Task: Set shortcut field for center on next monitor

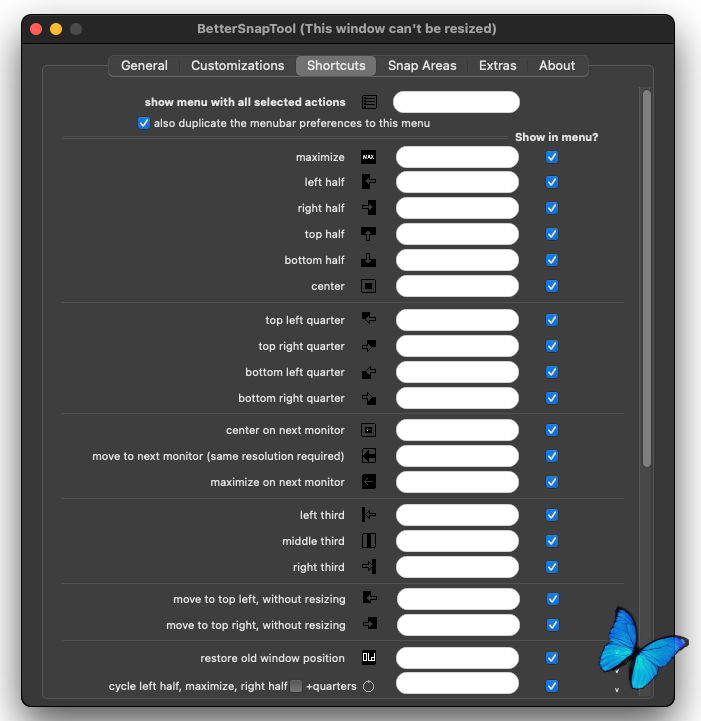Action: tap(457, 430)
